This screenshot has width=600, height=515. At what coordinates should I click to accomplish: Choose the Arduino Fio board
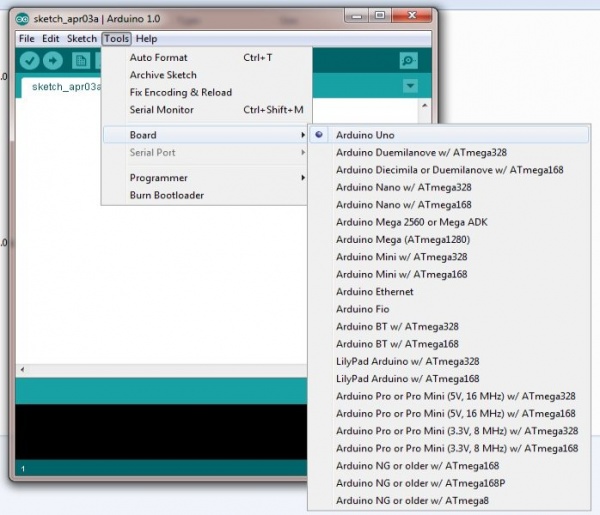[x=449, y=309]
